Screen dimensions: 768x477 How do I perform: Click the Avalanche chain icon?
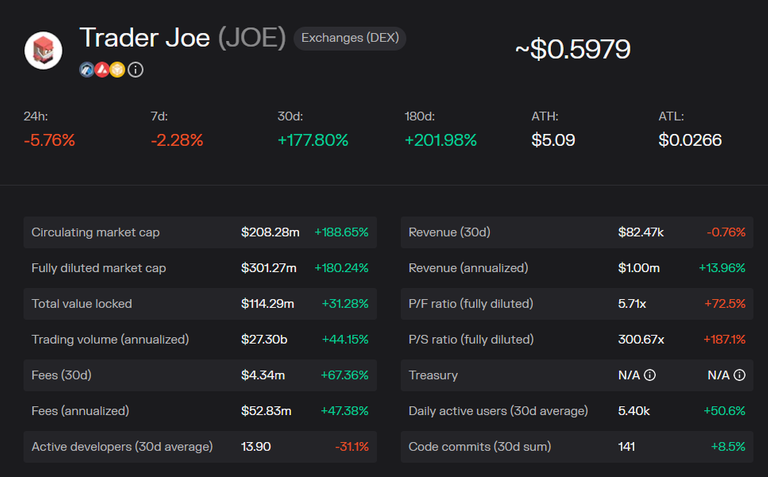click(x=102, y=70)
